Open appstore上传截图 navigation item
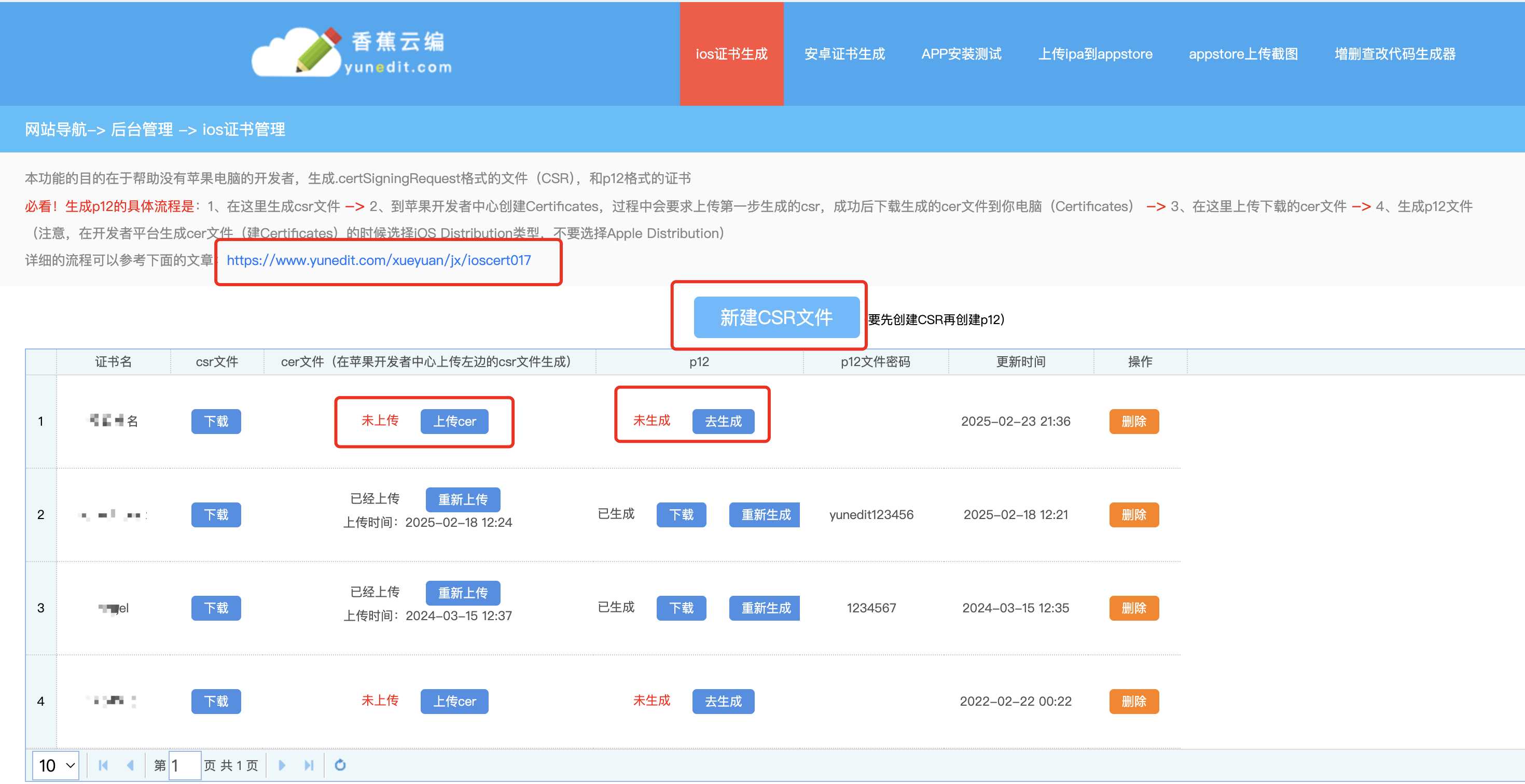Viewport: 1525px width, 784px height. click(x=1243, y=54)
